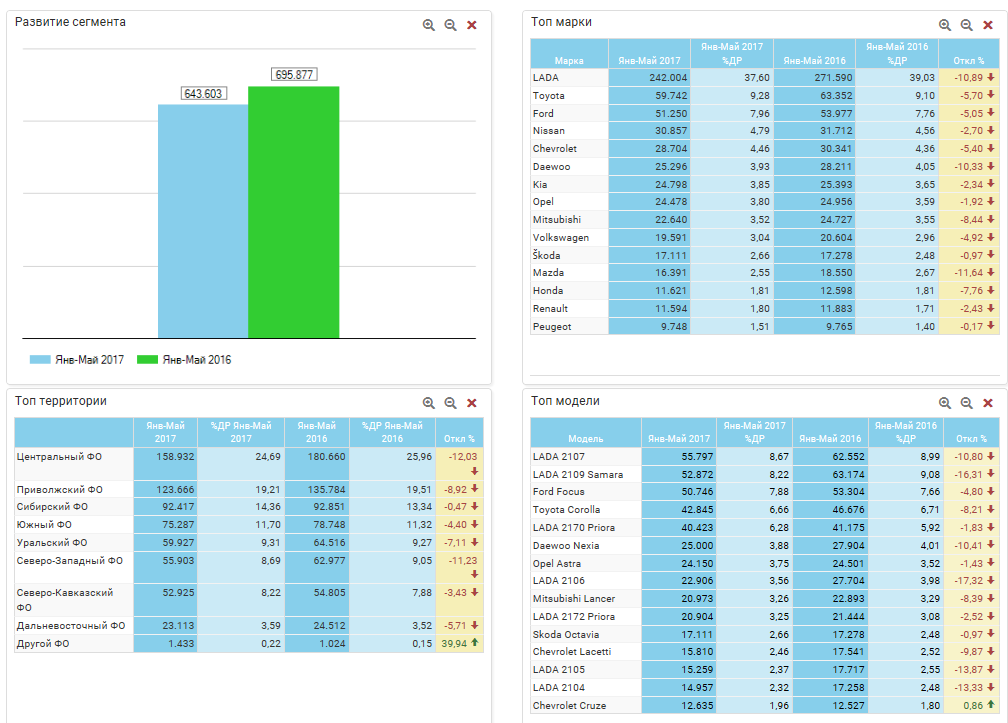Click Откл % header in Топ территории table
This screenshot has width=1008, height=723.
(459, 438)
